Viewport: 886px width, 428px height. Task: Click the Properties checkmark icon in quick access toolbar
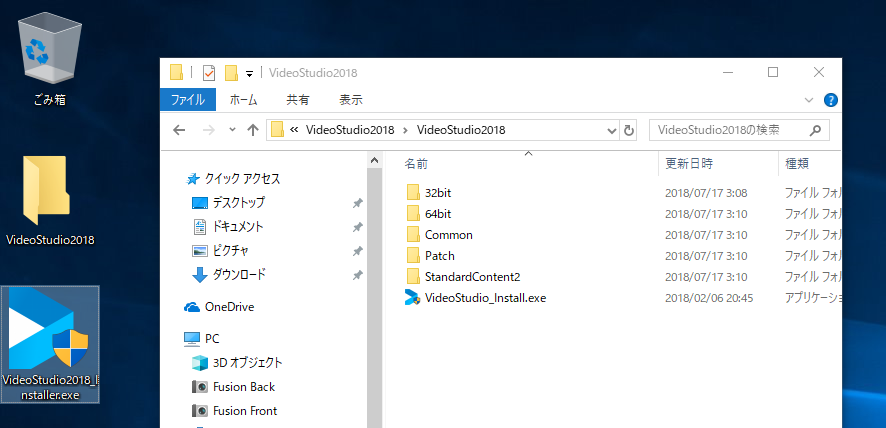[x=209, y=73]
